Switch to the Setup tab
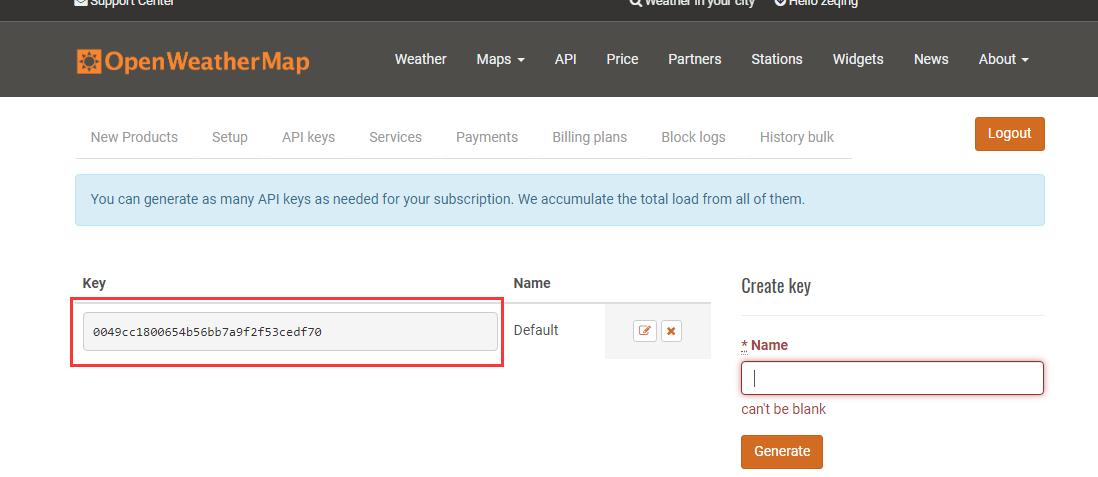 [230, 137]
